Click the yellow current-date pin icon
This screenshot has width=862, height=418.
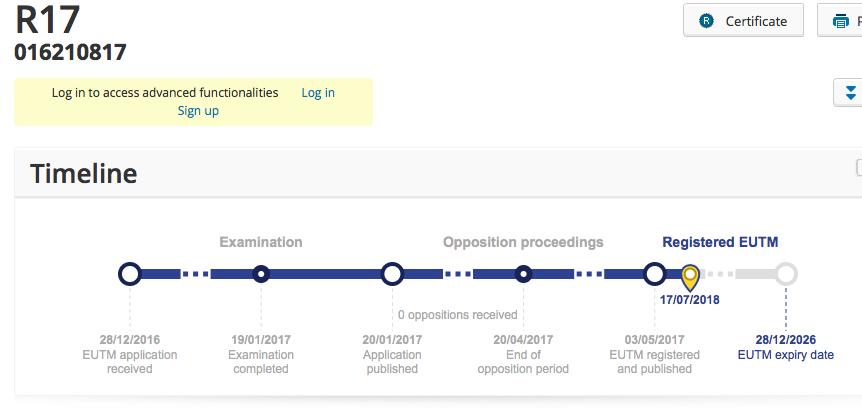(689, 276)
